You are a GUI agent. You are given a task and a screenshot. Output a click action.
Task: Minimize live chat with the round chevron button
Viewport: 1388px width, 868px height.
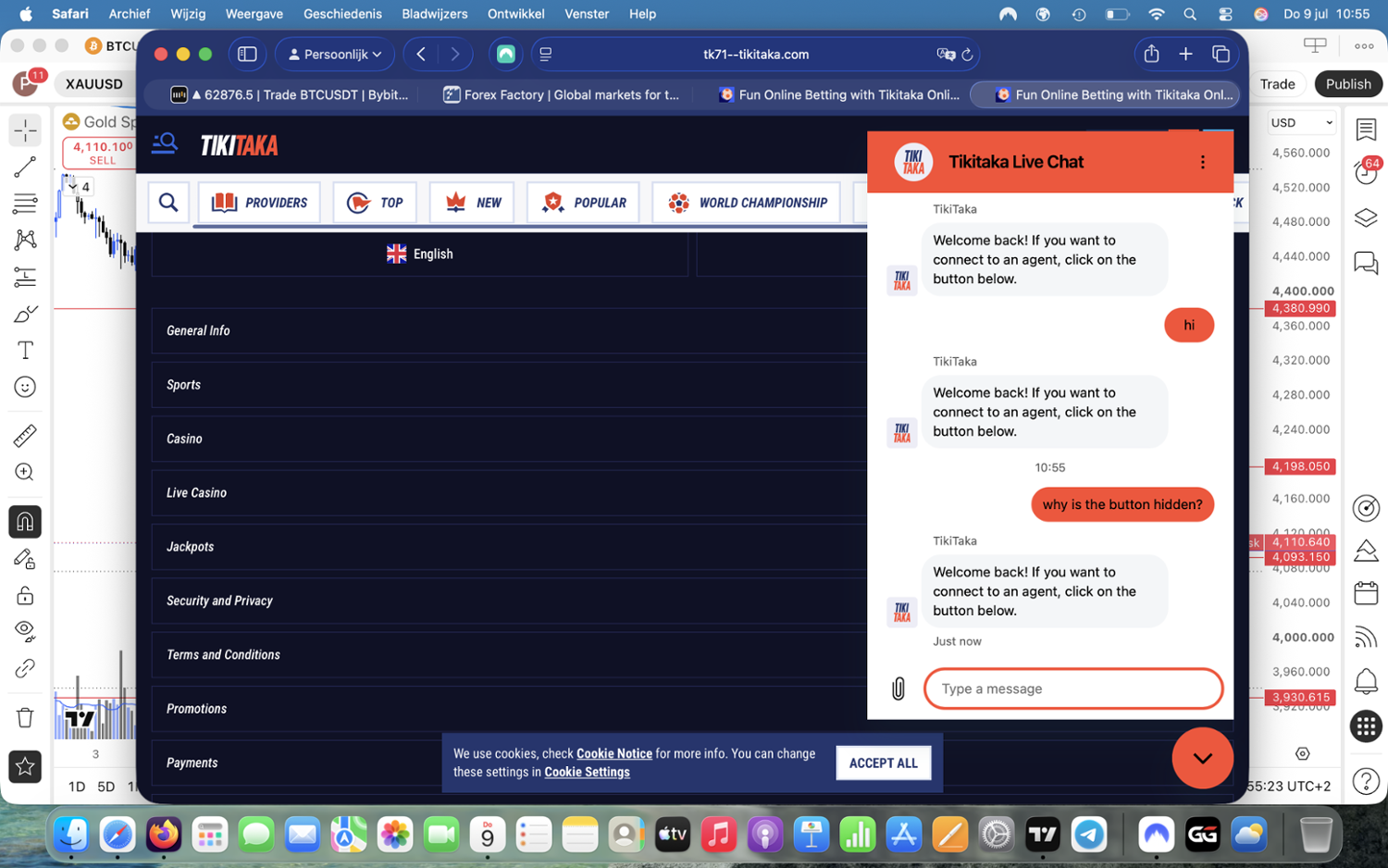(1202, 758)
